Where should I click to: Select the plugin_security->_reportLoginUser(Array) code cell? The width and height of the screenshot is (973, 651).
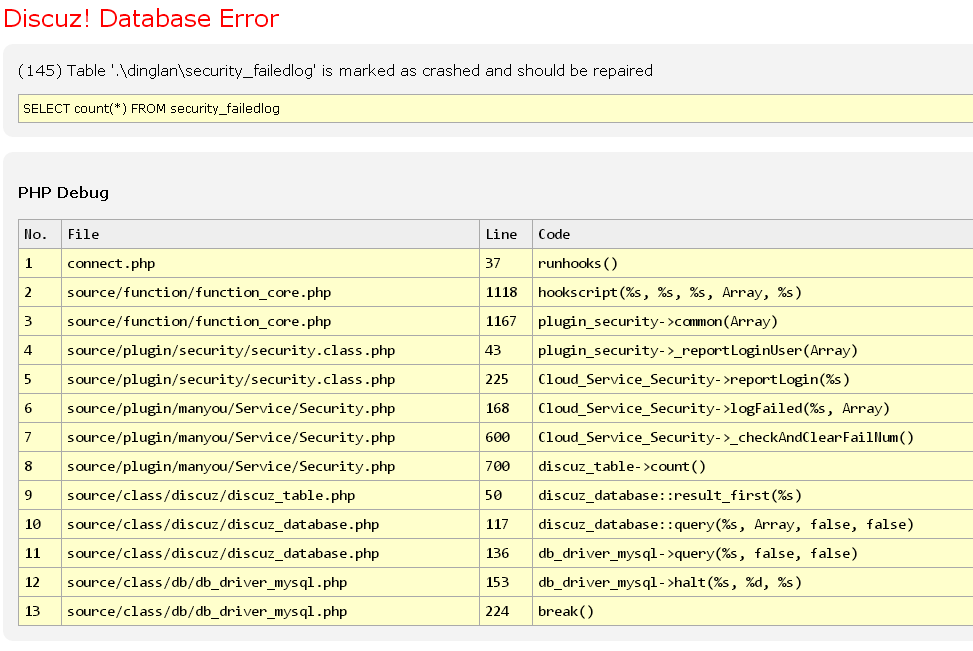click(697, 350)
